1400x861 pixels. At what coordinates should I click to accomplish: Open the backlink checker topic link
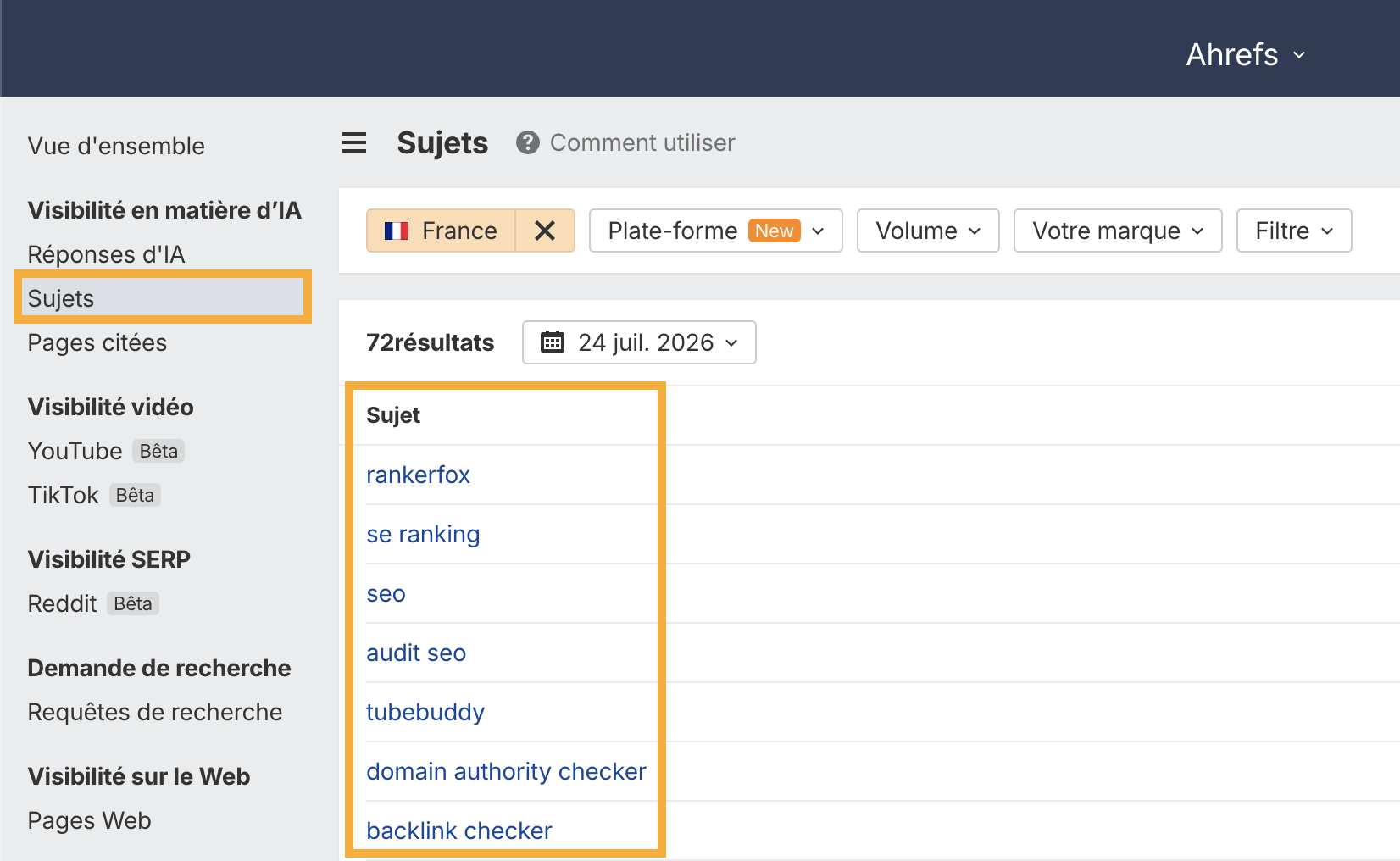[x=459, y=830]
